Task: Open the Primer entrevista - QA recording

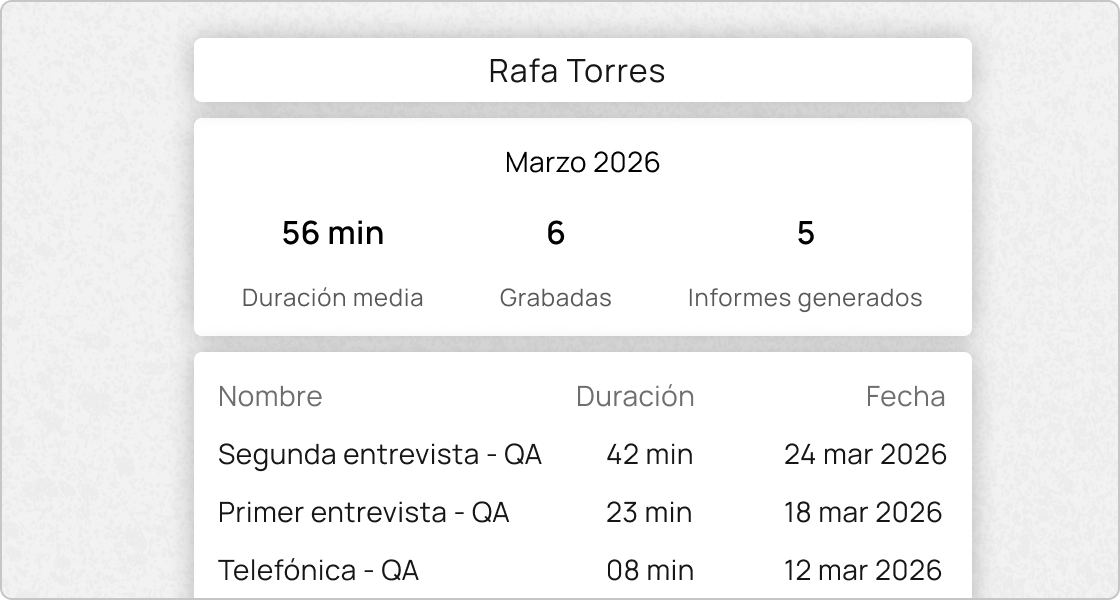Action: point(363,512)
